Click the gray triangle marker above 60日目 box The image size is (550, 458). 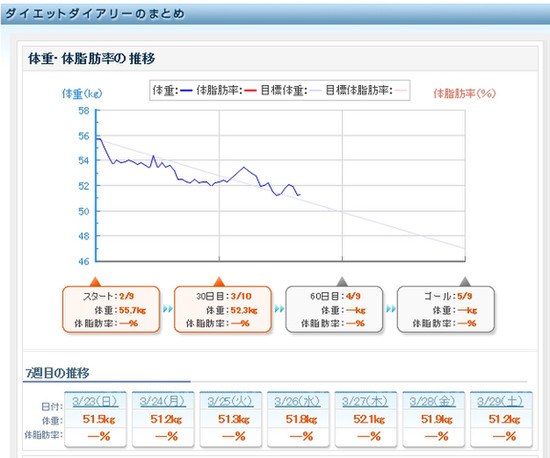[x=342, y=281]
